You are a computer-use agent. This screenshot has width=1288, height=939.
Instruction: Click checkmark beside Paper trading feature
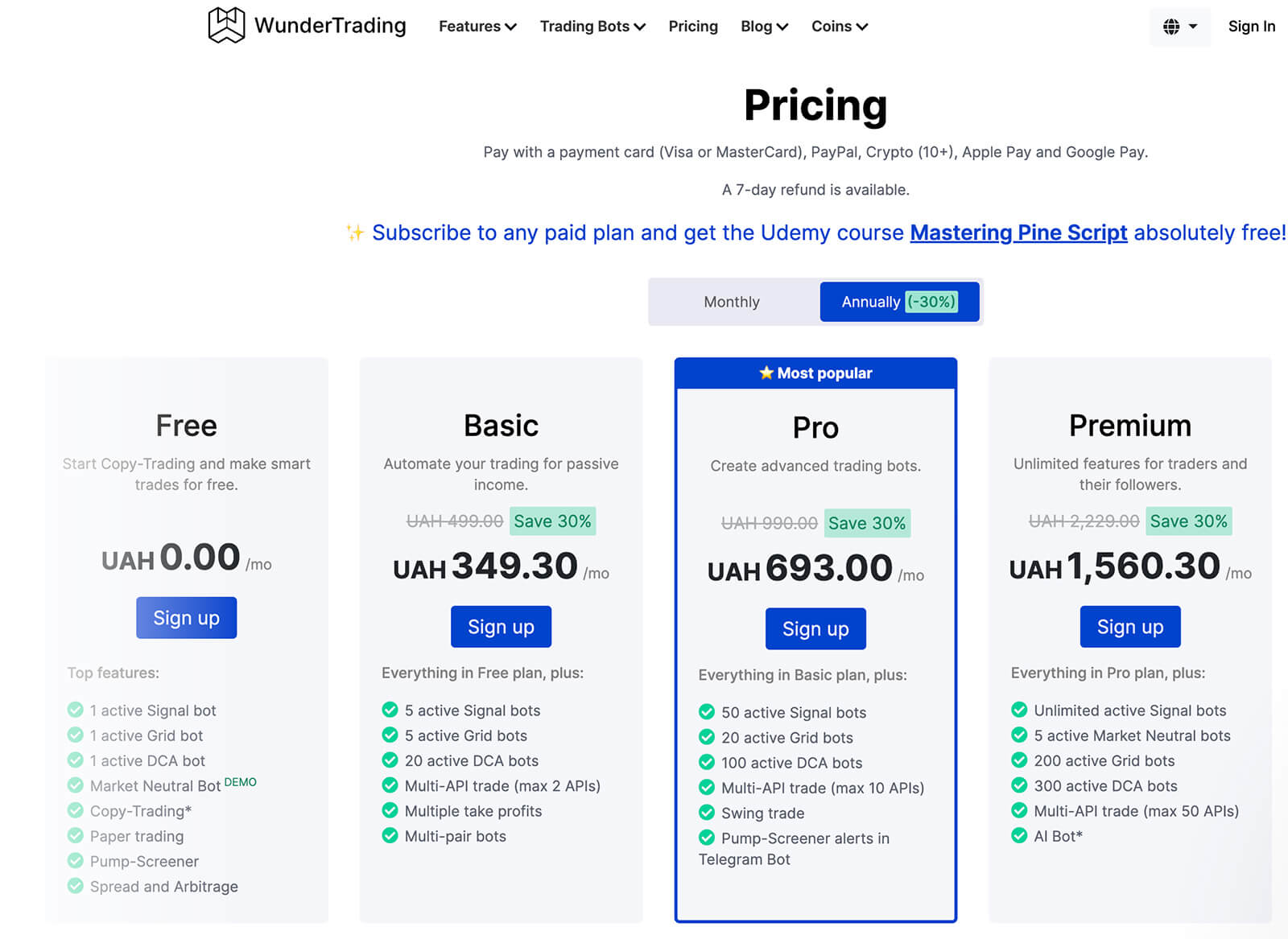(76, 835)
